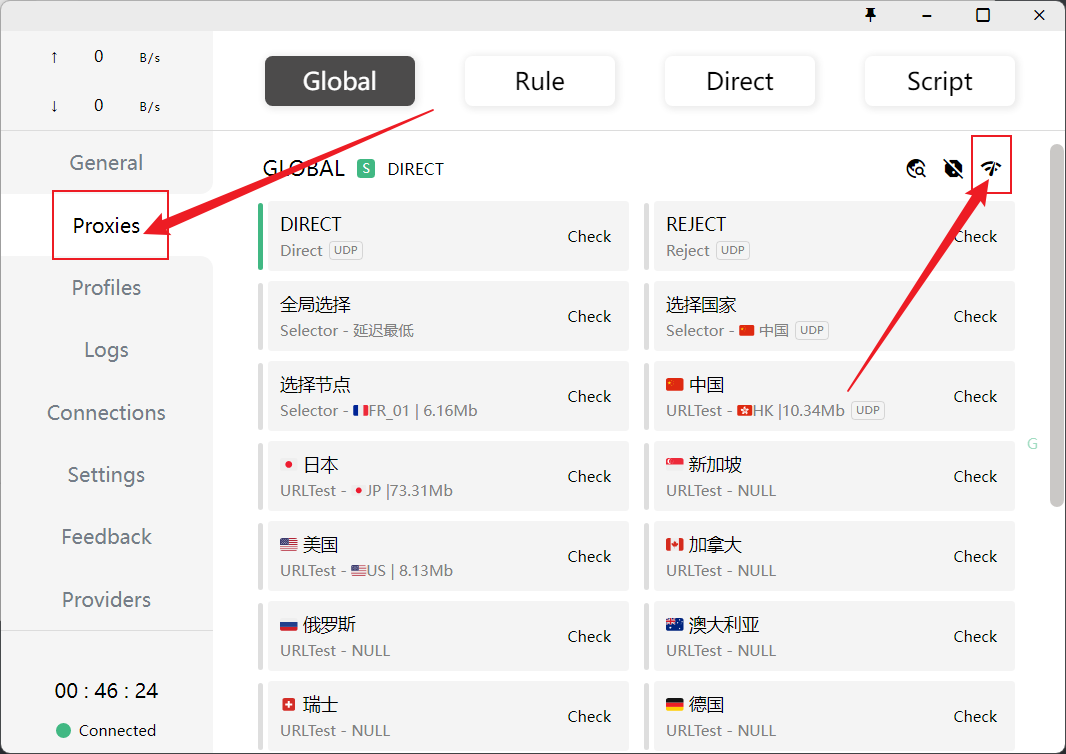Click the China flag on the 中国 card
Screen dimensions: 1066x754
point(675,385)
